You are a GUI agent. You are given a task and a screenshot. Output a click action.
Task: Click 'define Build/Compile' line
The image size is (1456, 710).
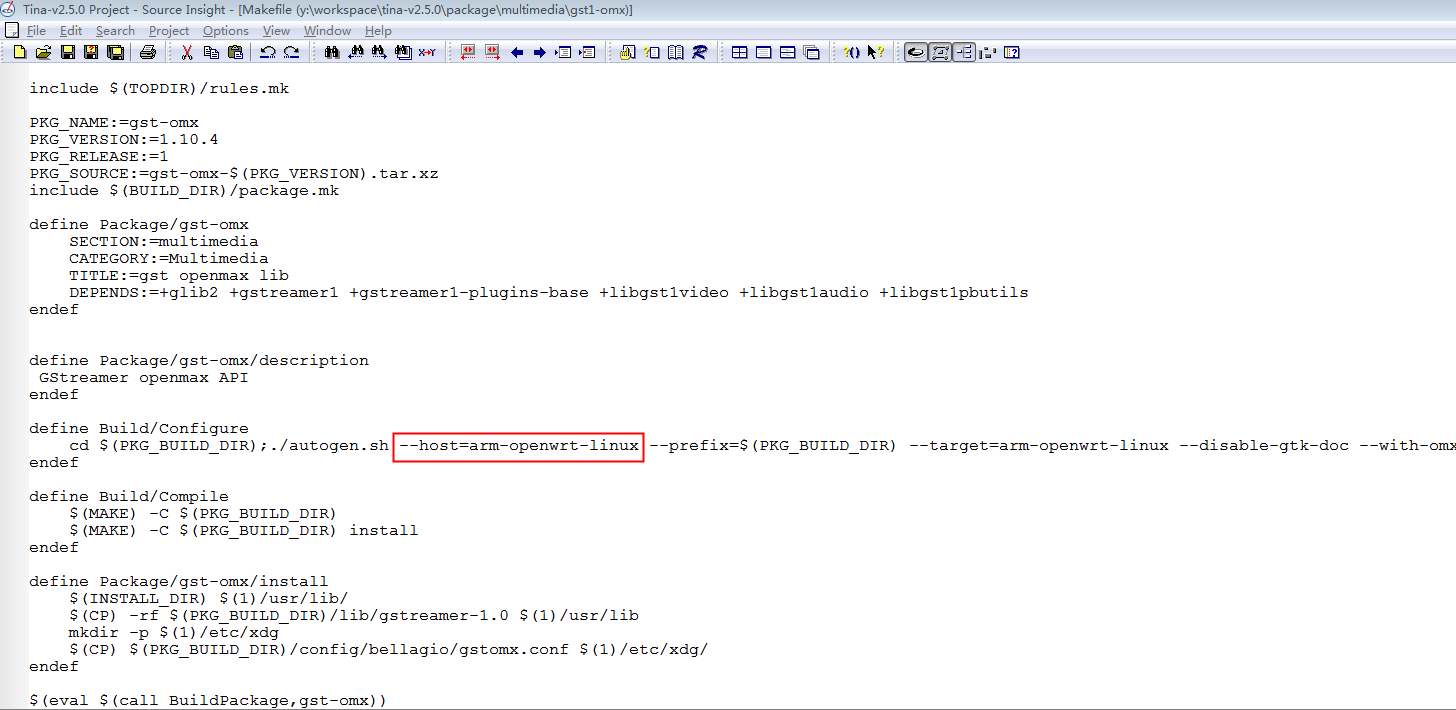point(129,497)
